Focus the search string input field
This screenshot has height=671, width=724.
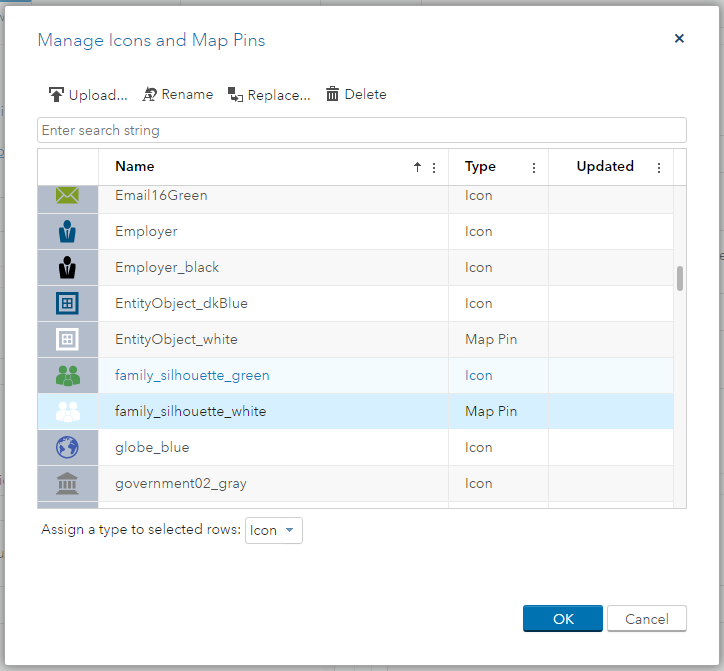point(361,130)
